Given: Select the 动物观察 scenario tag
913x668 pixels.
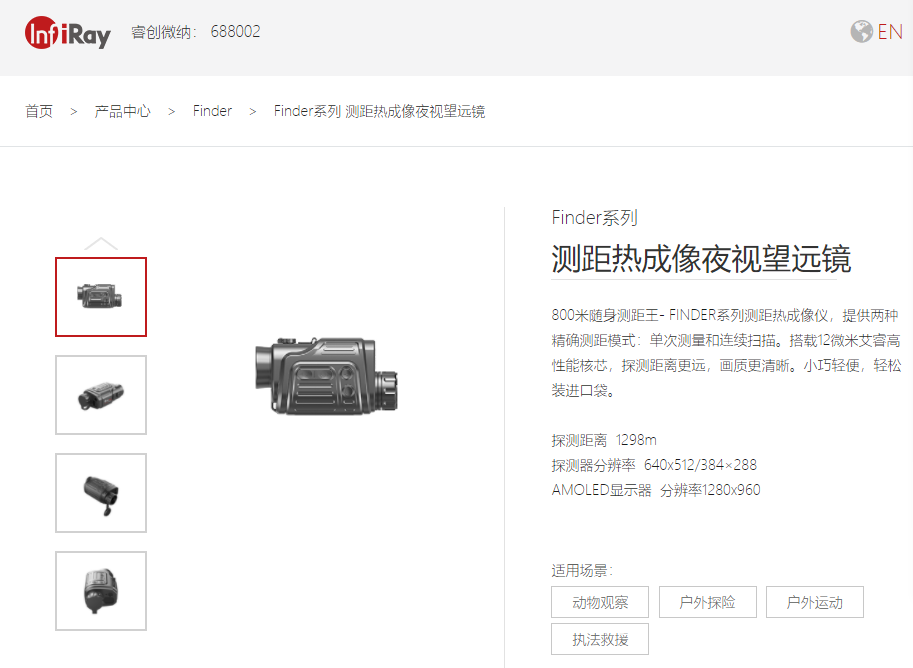Looking at the screenshot, I should pyautogui.click(x=600, y=602).
